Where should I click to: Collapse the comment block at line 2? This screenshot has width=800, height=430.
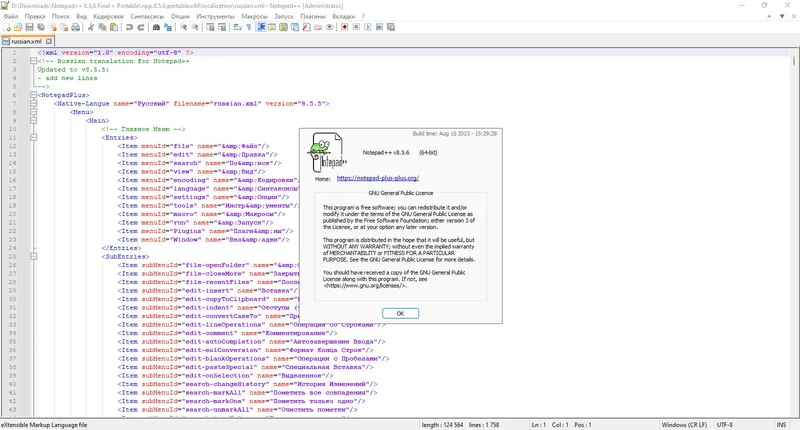click(33, 61)
